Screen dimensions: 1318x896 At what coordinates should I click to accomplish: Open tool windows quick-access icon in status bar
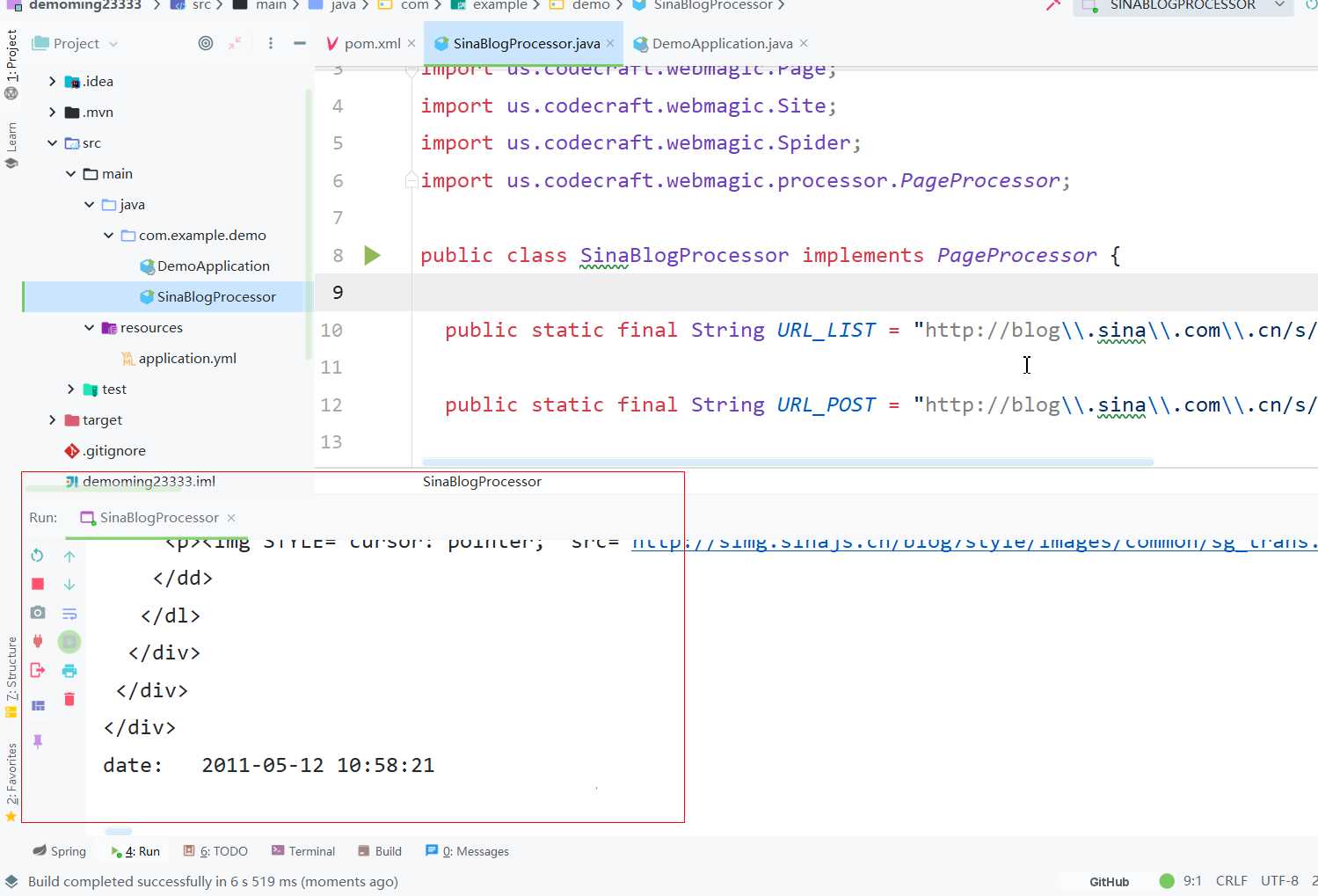point(11,881)
